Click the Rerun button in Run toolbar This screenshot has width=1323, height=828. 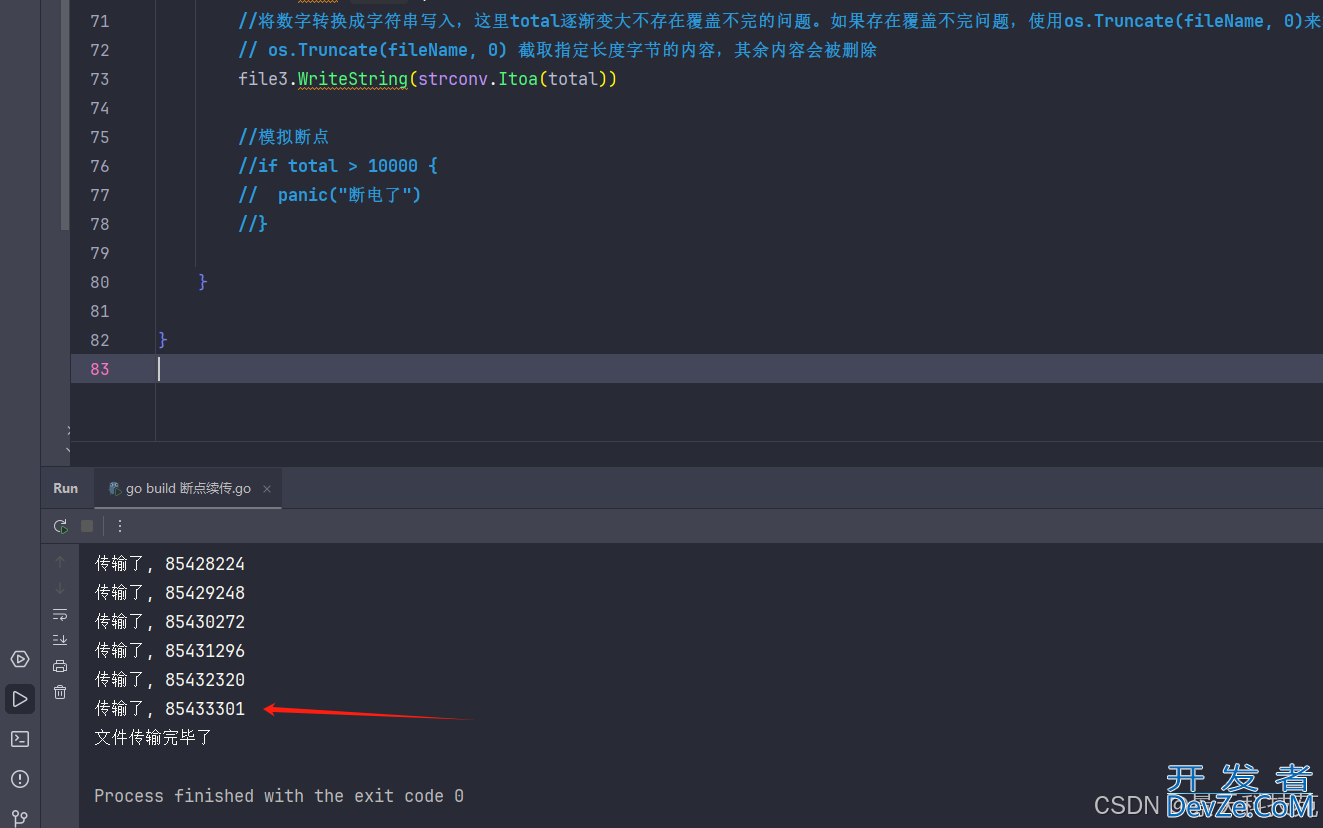point(61,526)
